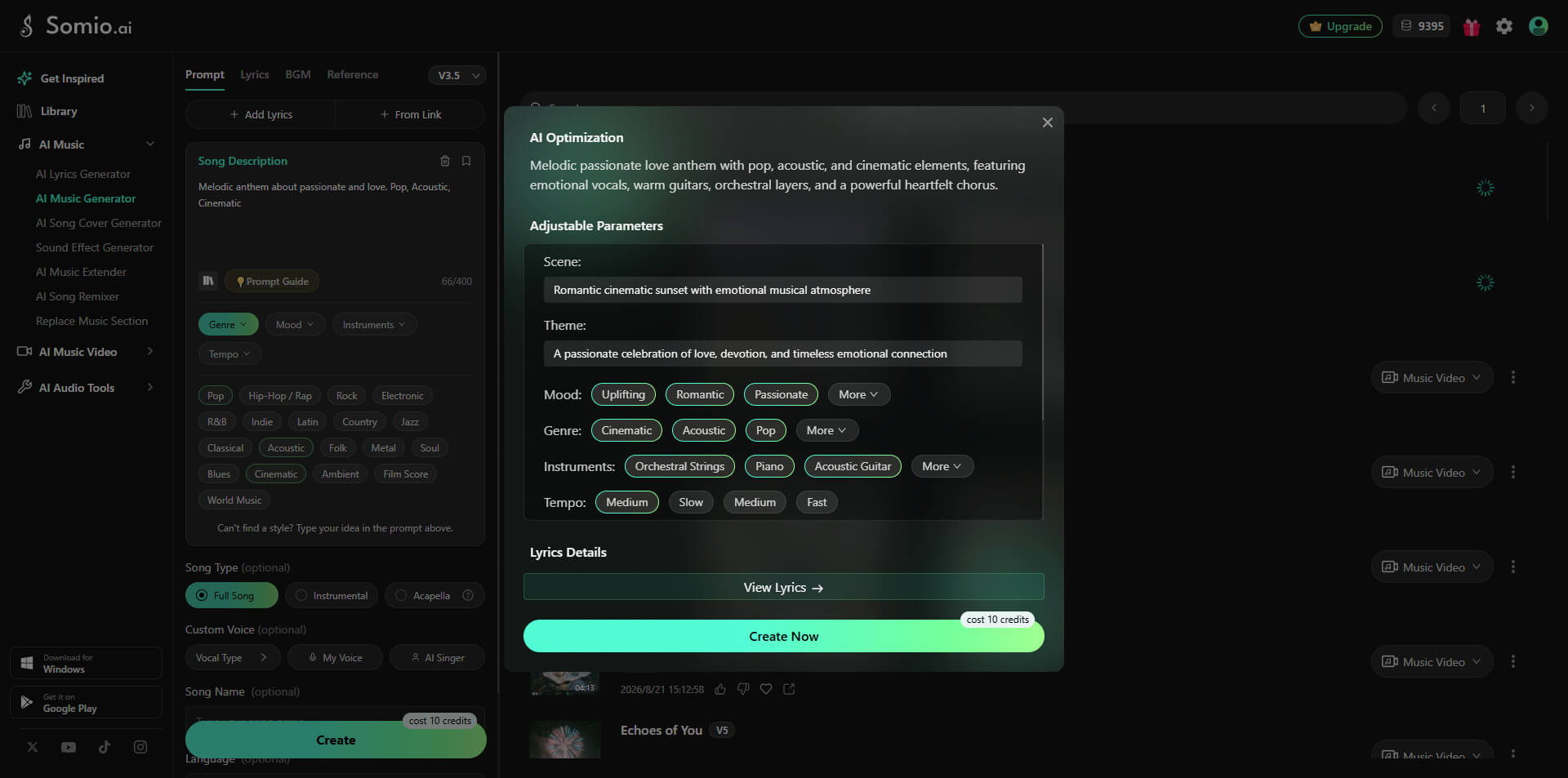Open the prompt library icon beside Prompt Guide

pos(208,281)
